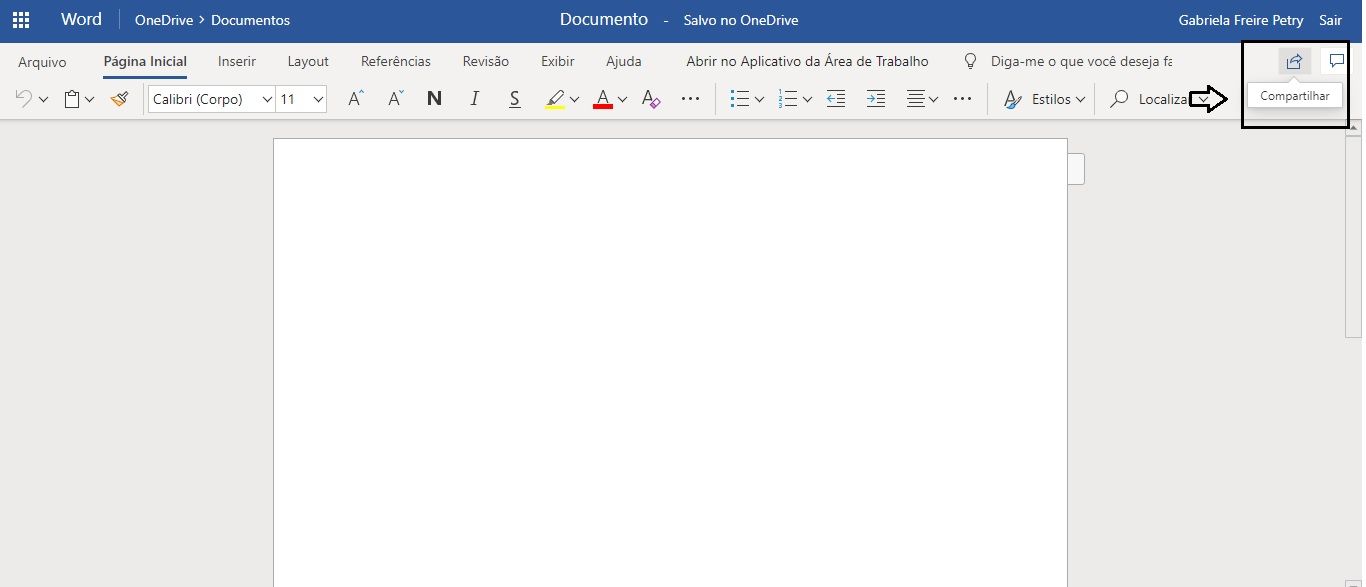This screenshot has height=587, width=1366.
Task: Open the Referências tab
Action: (396, 62)
